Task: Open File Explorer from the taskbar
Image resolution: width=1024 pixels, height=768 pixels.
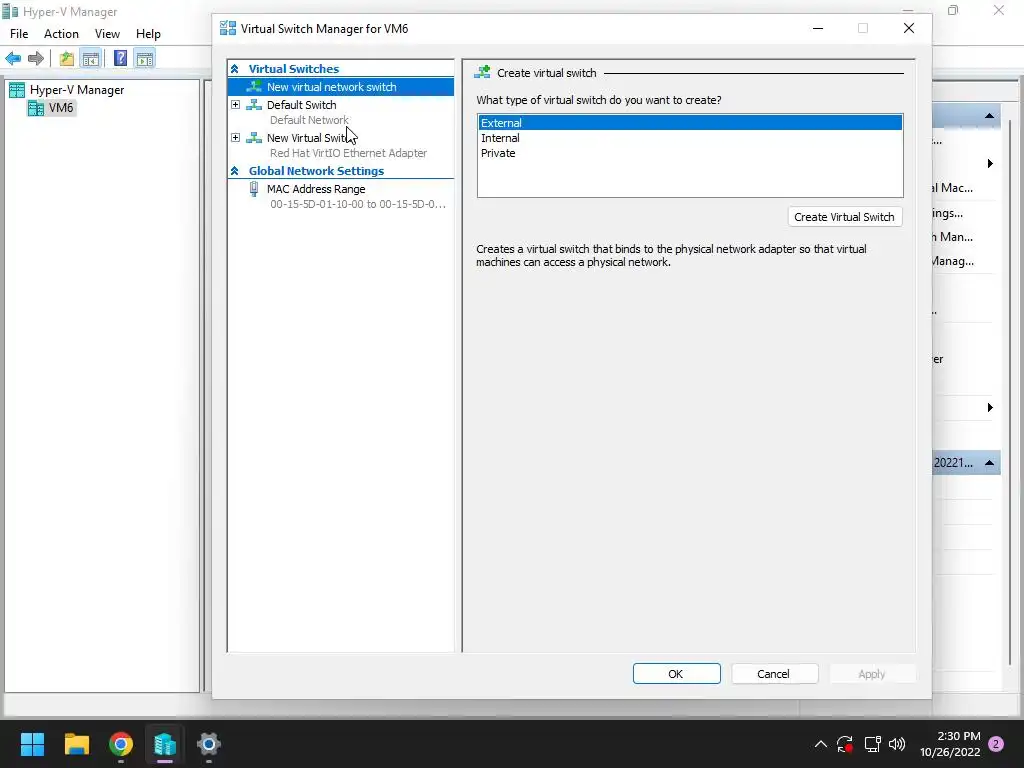Action: tap(76, 744)
